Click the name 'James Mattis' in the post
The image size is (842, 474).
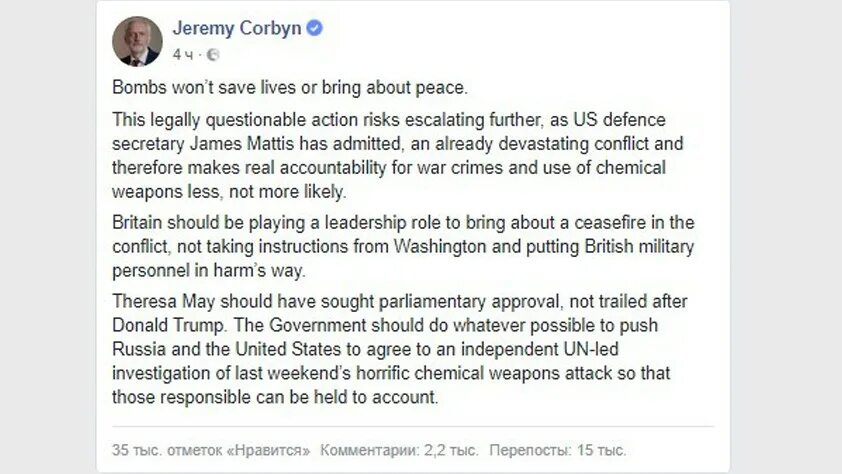242,144
